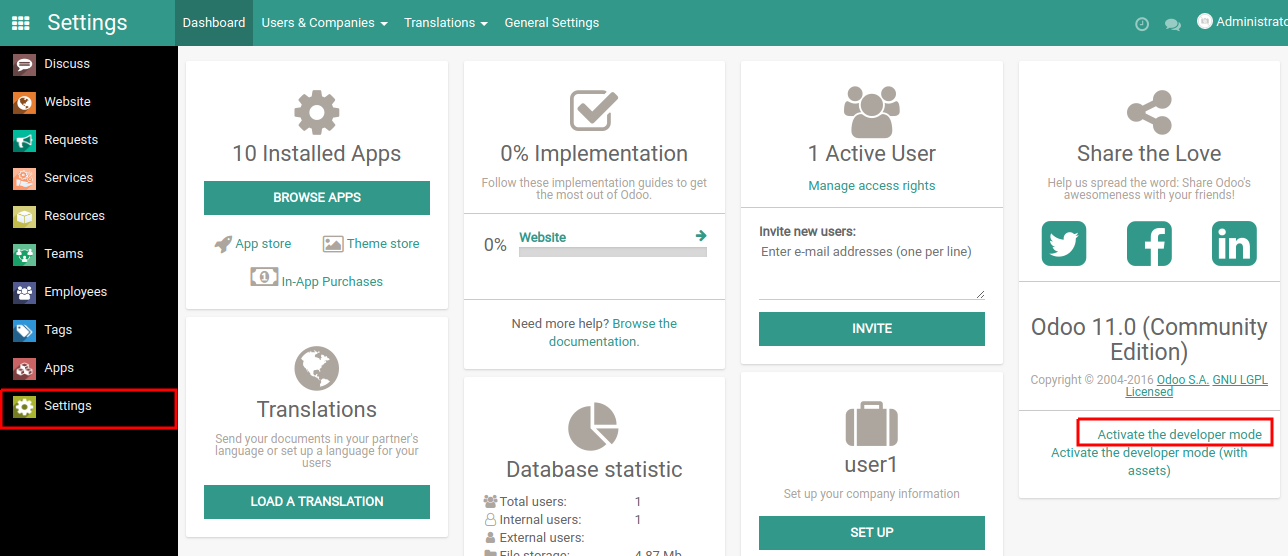
Task: Click the Share the Love icon
Action: 1149,113
